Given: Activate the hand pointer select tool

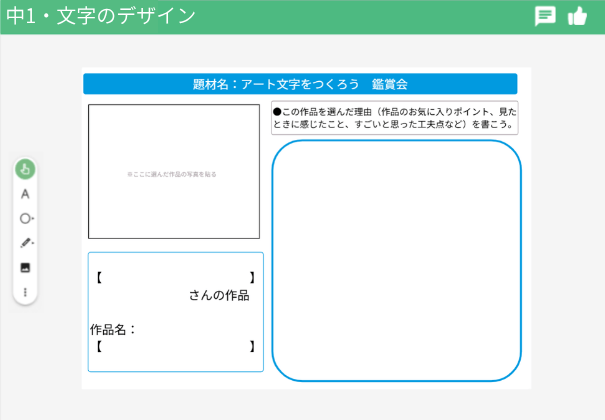Looking at the screenshot, I should [x=25, y=170].
